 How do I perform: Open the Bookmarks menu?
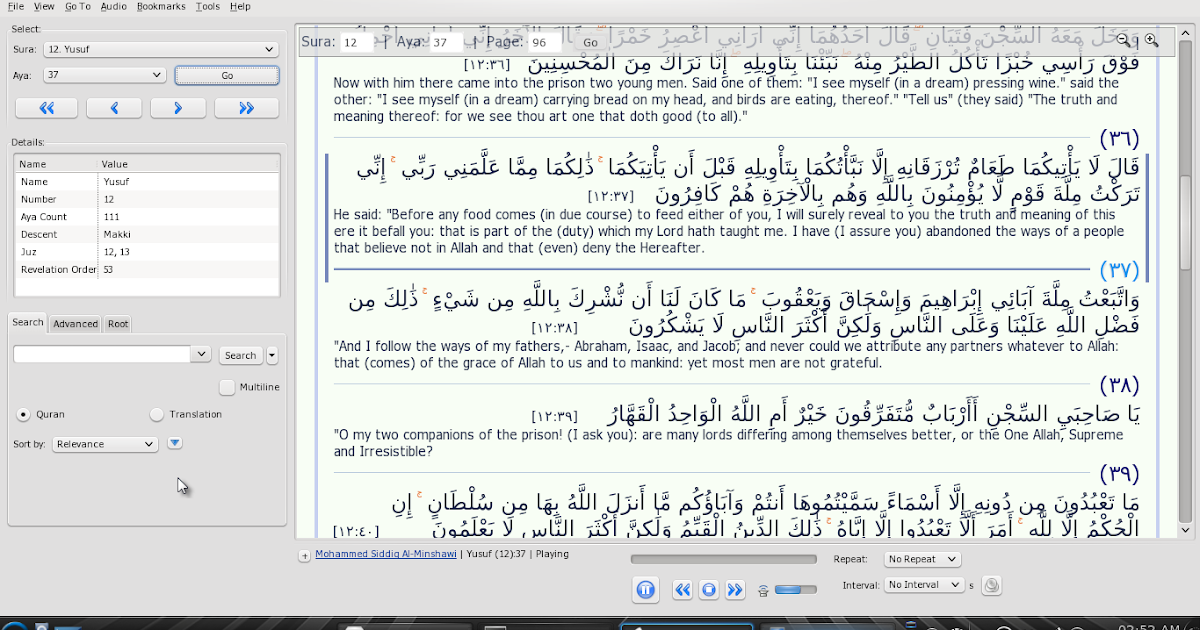[x=161, y=6]
